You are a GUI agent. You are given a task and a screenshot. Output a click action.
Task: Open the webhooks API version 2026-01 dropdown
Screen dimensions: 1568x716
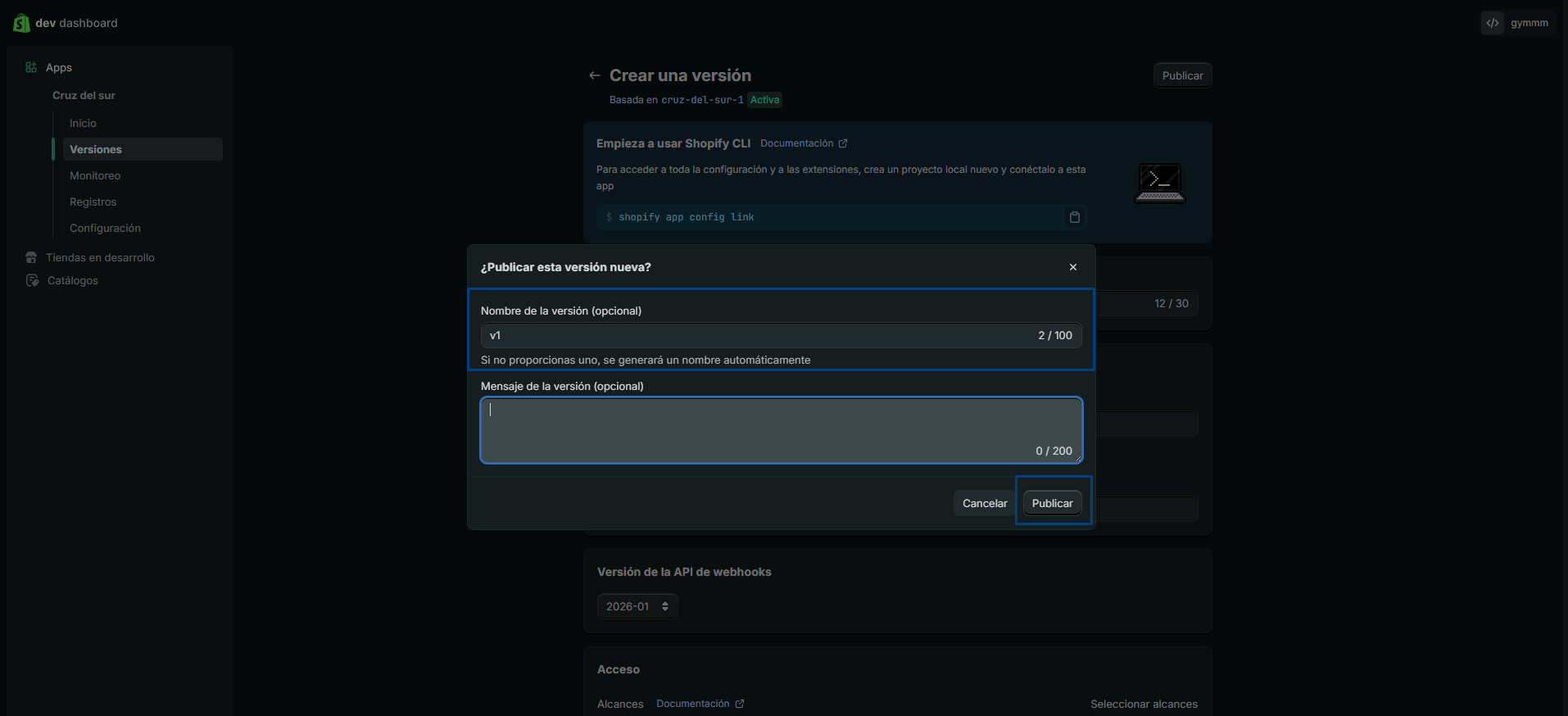point(637,606)
